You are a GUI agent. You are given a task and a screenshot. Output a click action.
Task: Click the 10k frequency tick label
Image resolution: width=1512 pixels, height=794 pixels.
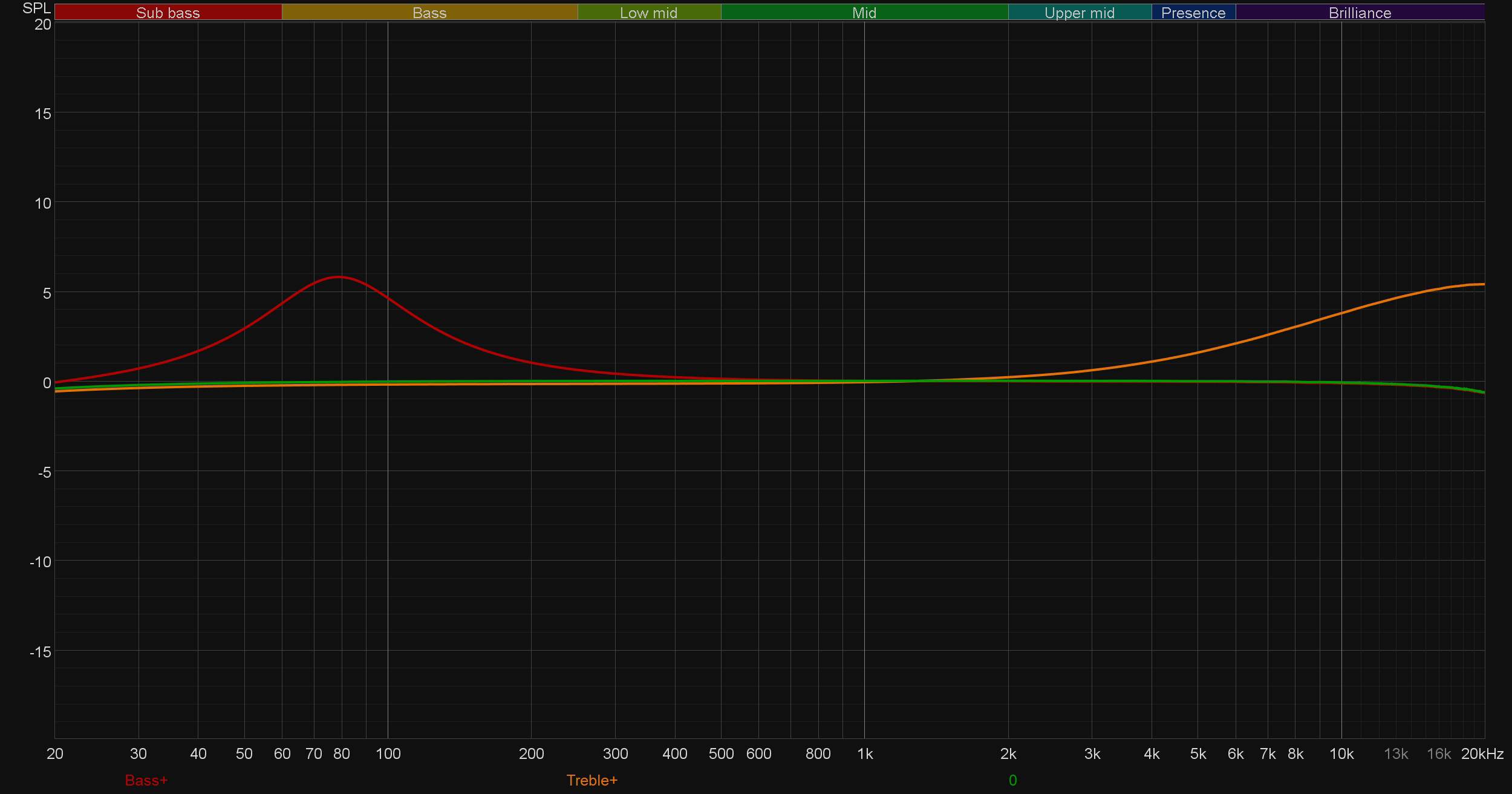pos(1341,754)
